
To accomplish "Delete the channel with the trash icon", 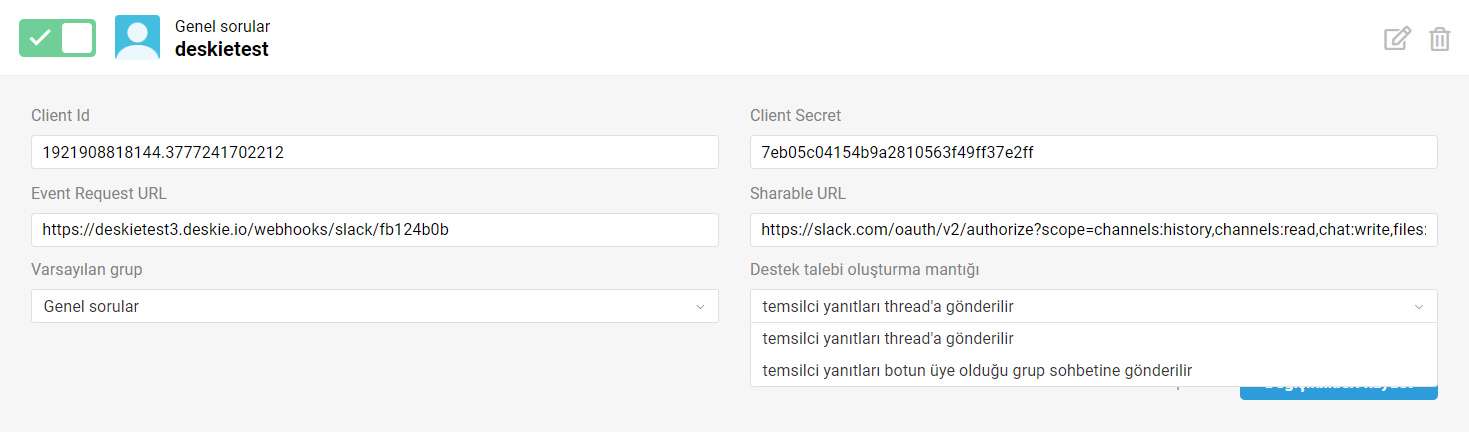I will [x=1440, y=39].
